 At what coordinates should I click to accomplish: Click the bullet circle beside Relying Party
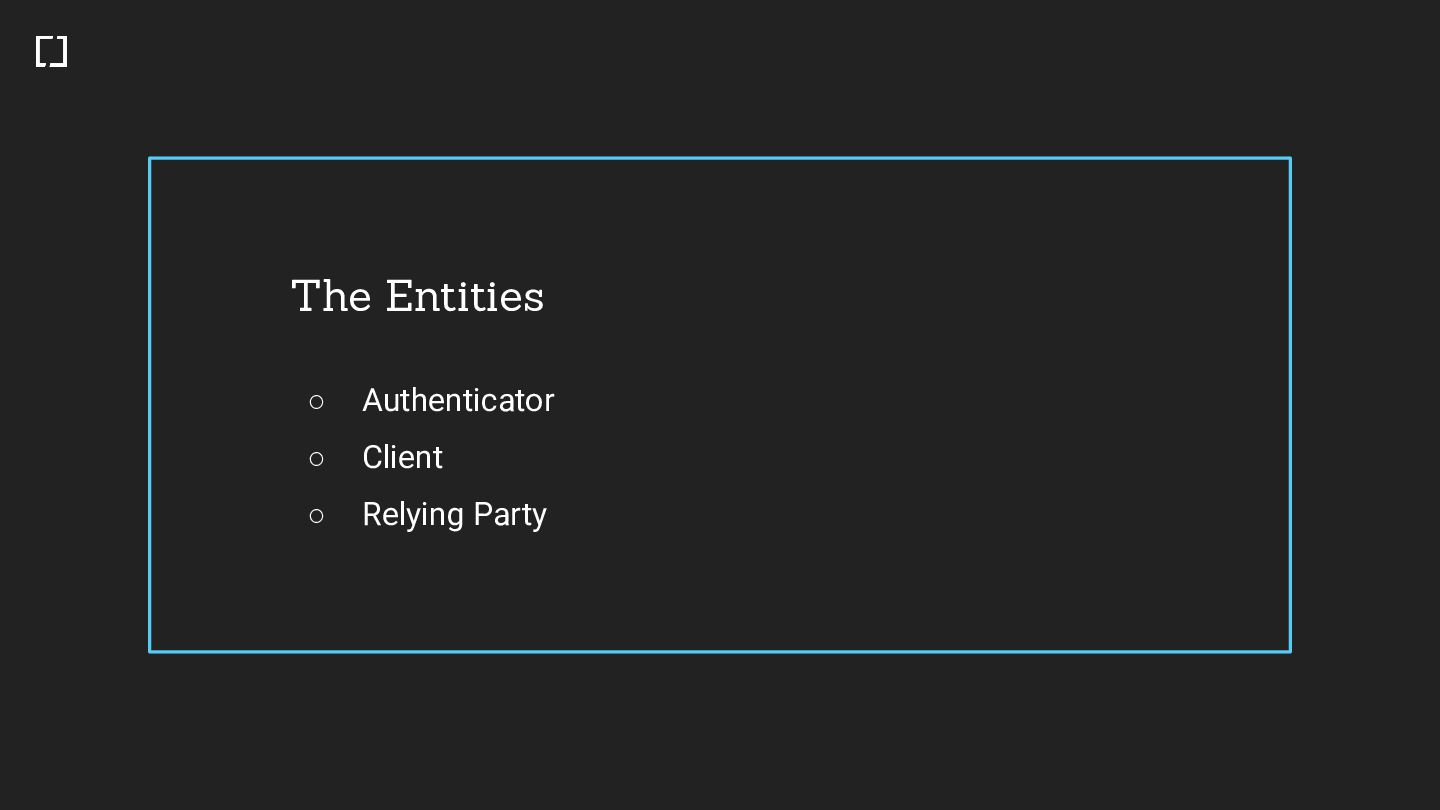(317, 516)
